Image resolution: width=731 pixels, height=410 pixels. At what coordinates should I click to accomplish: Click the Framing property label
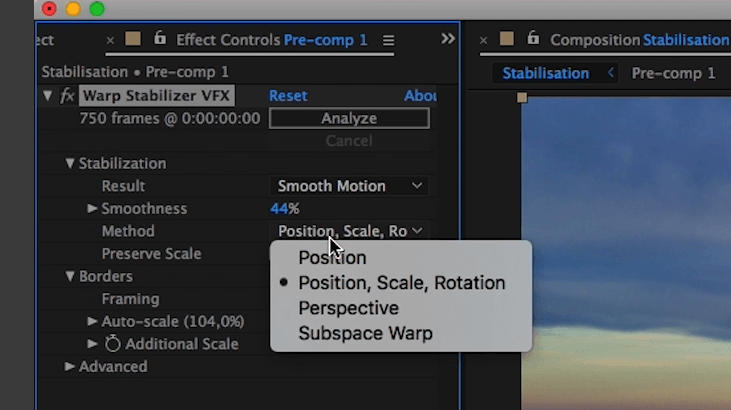pyautogui.click(x=131, y=299)
